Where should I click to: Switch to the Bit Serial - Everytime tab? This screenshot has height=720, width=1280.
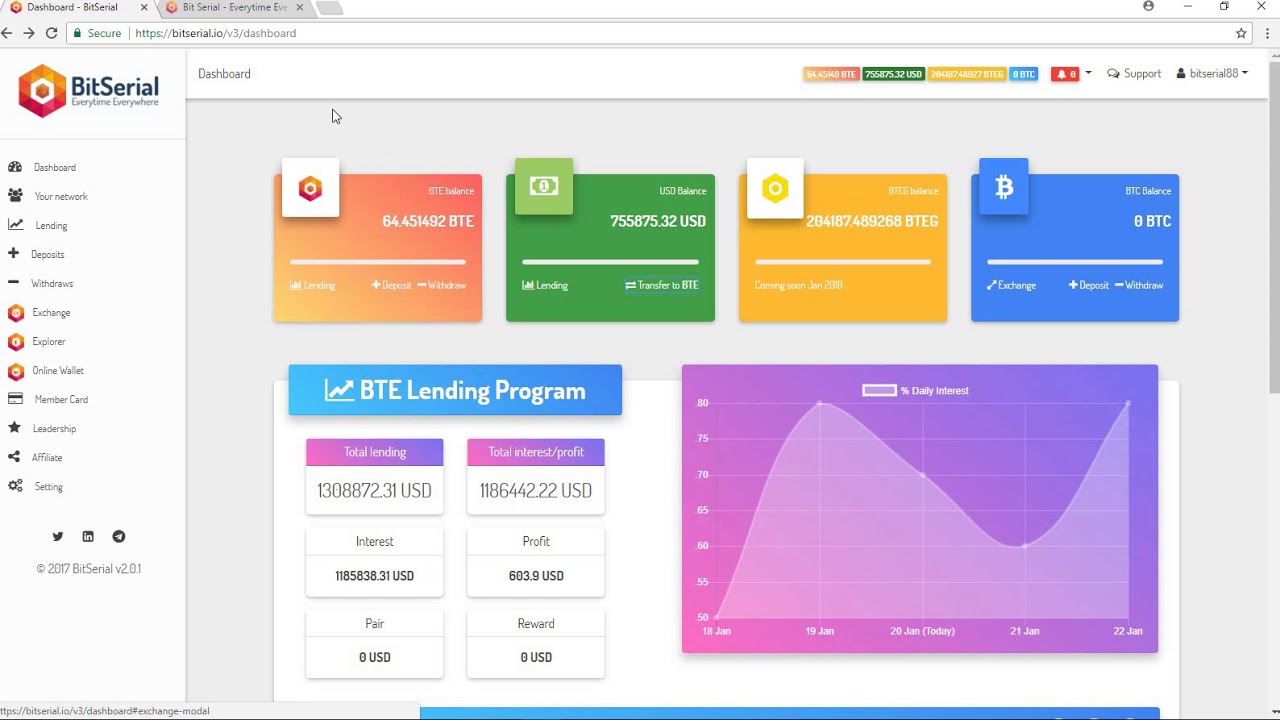(x=236, y=8)
